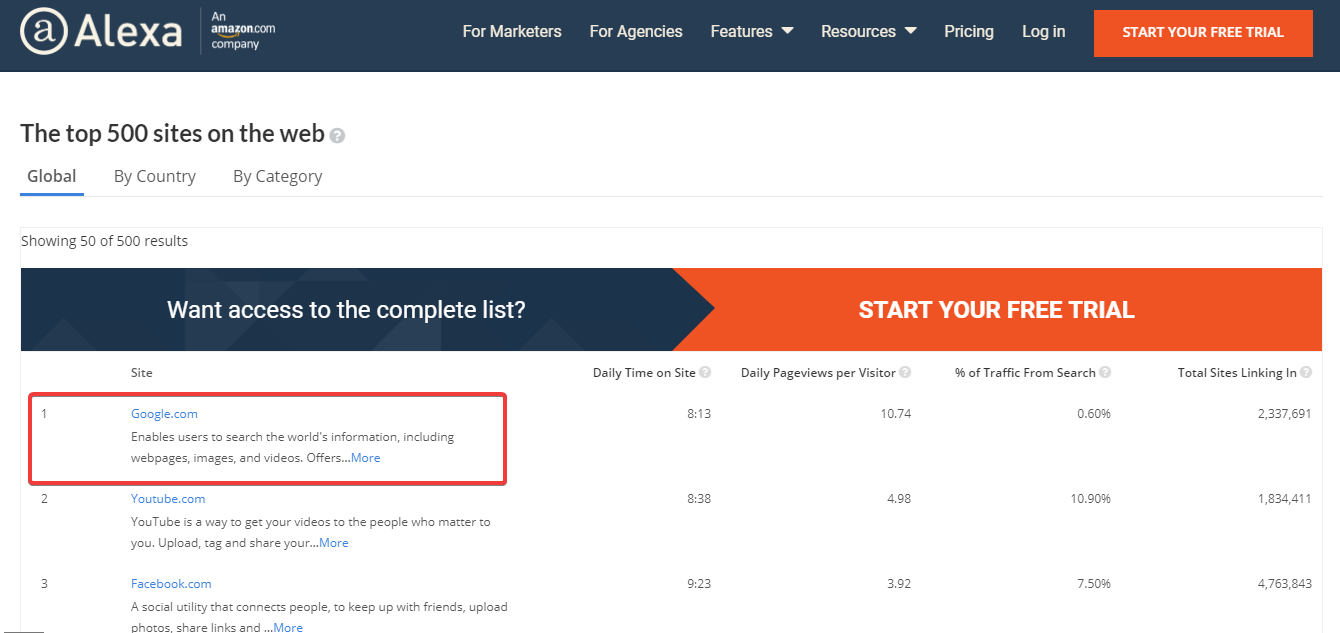The height and width of the screenshot is (633, 1340).
Task: Click 'The top 500 sites on the web' heading
Action: (172, 134)
